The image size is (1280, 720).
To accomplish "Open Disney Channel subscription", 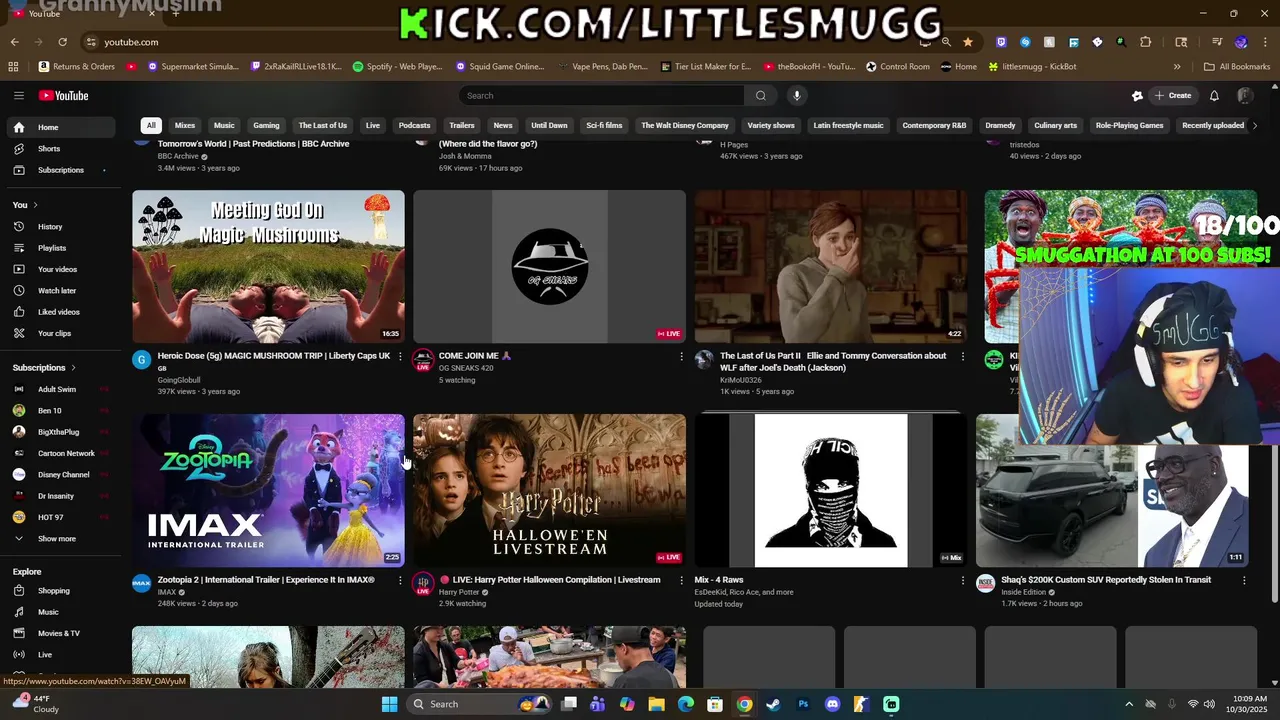I will tap(59, 475).
